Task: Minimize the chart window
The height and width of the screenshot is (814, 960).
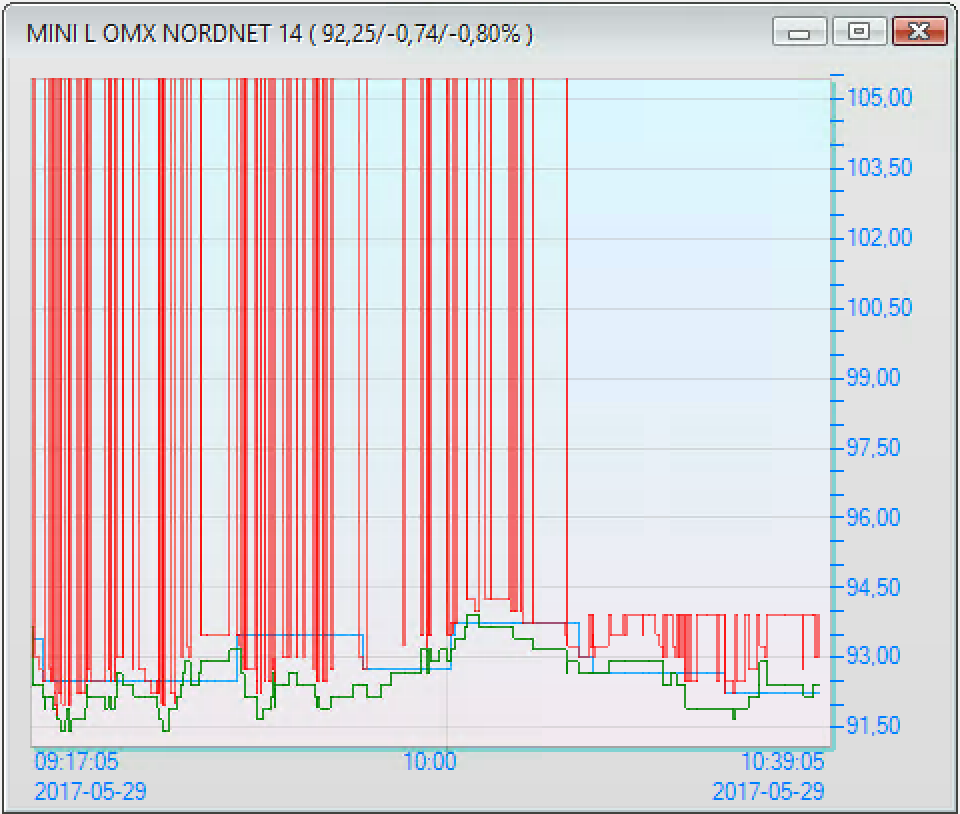Action: (799, 33)
